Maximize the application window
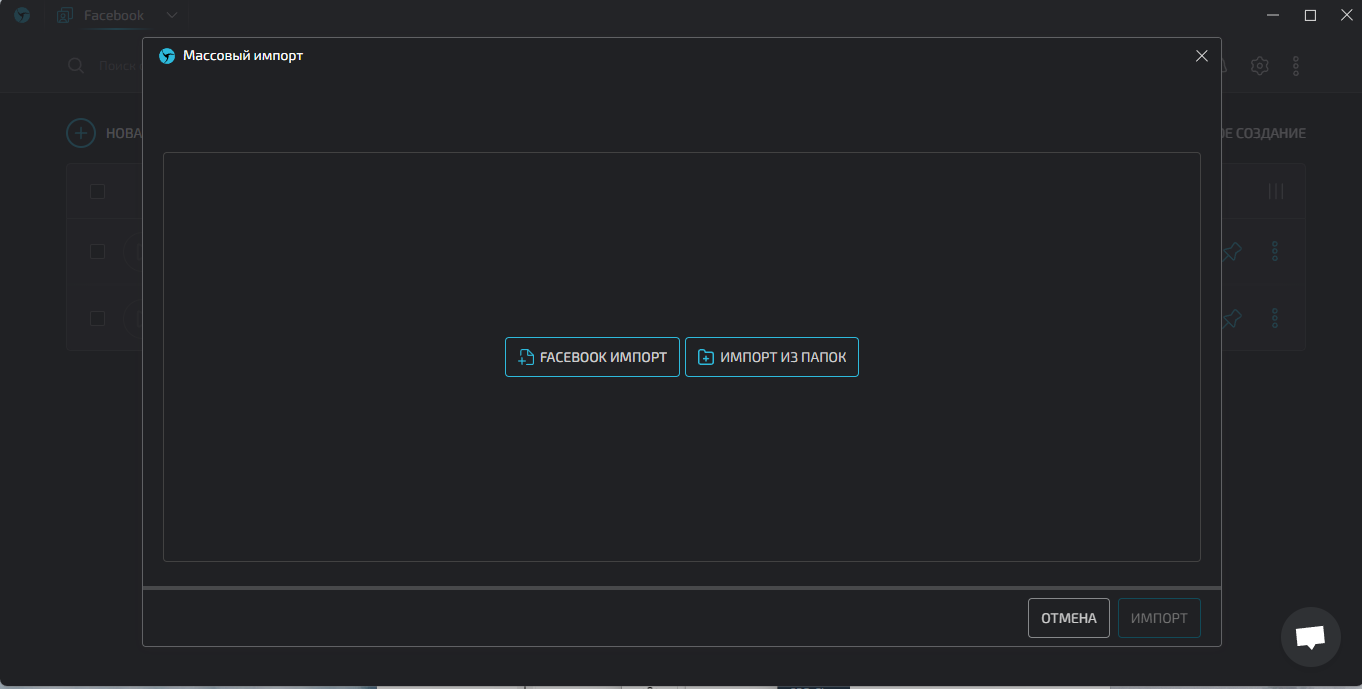1362x689 pixels. 1310,15
